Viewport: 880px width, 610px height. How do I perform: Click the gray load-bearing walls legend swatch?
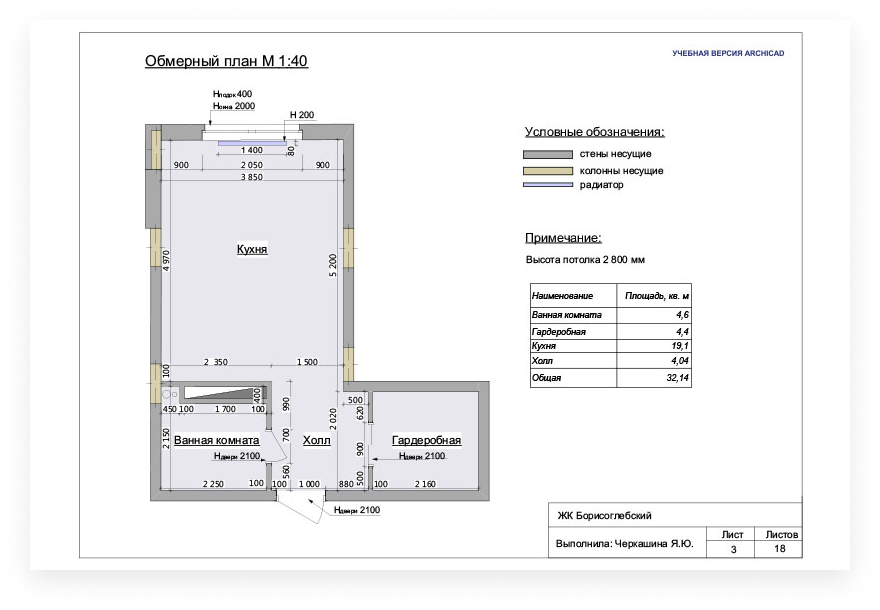coord(545,154)
